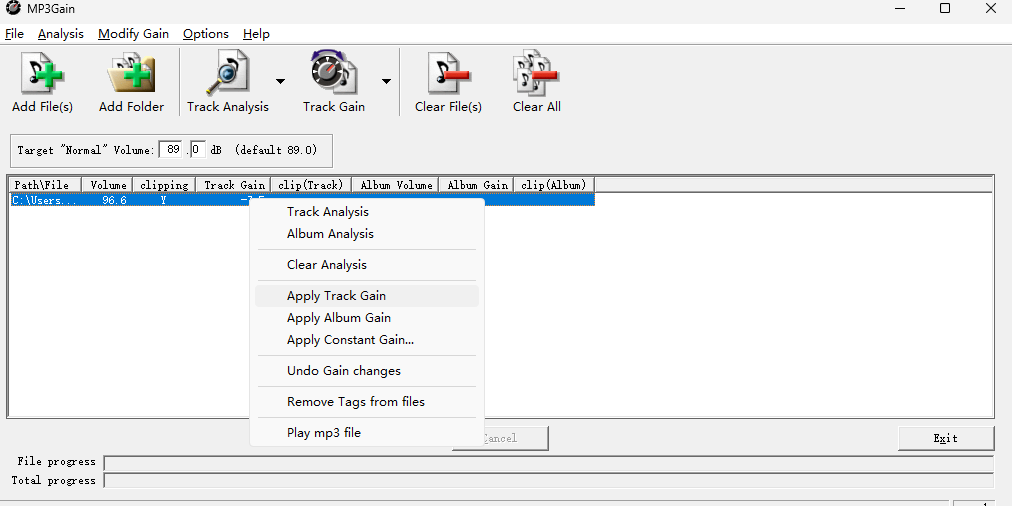Sort by the clip(Album) column header
The image size is (1012, 506).
pyautogui.click(x=554, y=185)
